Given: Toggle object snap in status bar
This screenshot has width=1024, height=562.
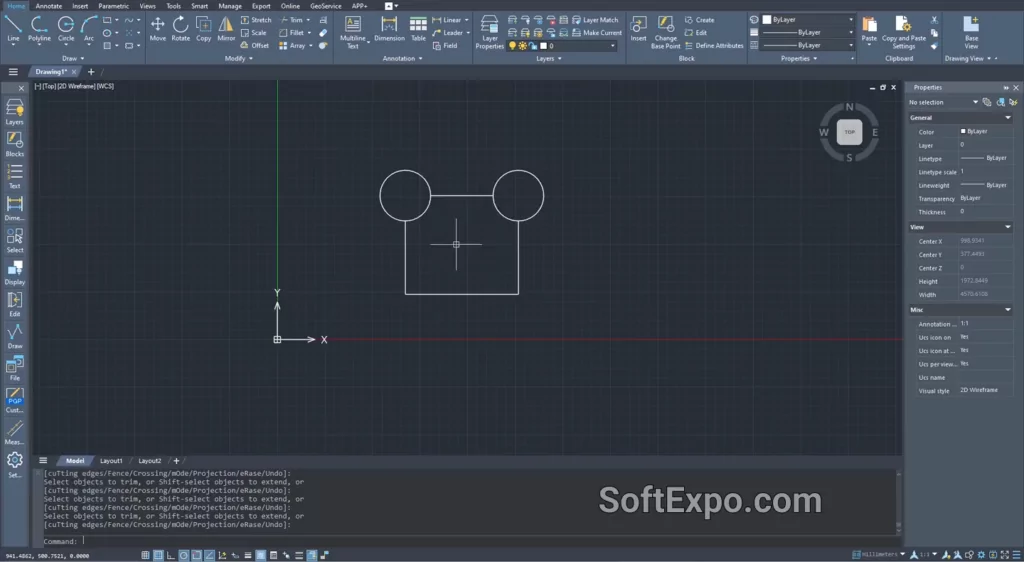Looking at the screenshot, I should click(x=197, y=555).
